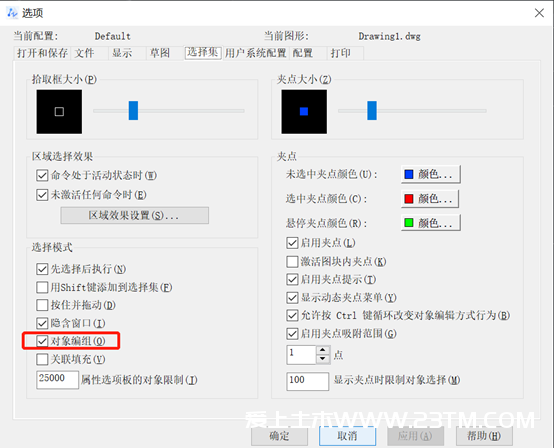554x448 pixels.
Task: Enable 激活图块内夹点 checkbox
Action: (292, 262)
